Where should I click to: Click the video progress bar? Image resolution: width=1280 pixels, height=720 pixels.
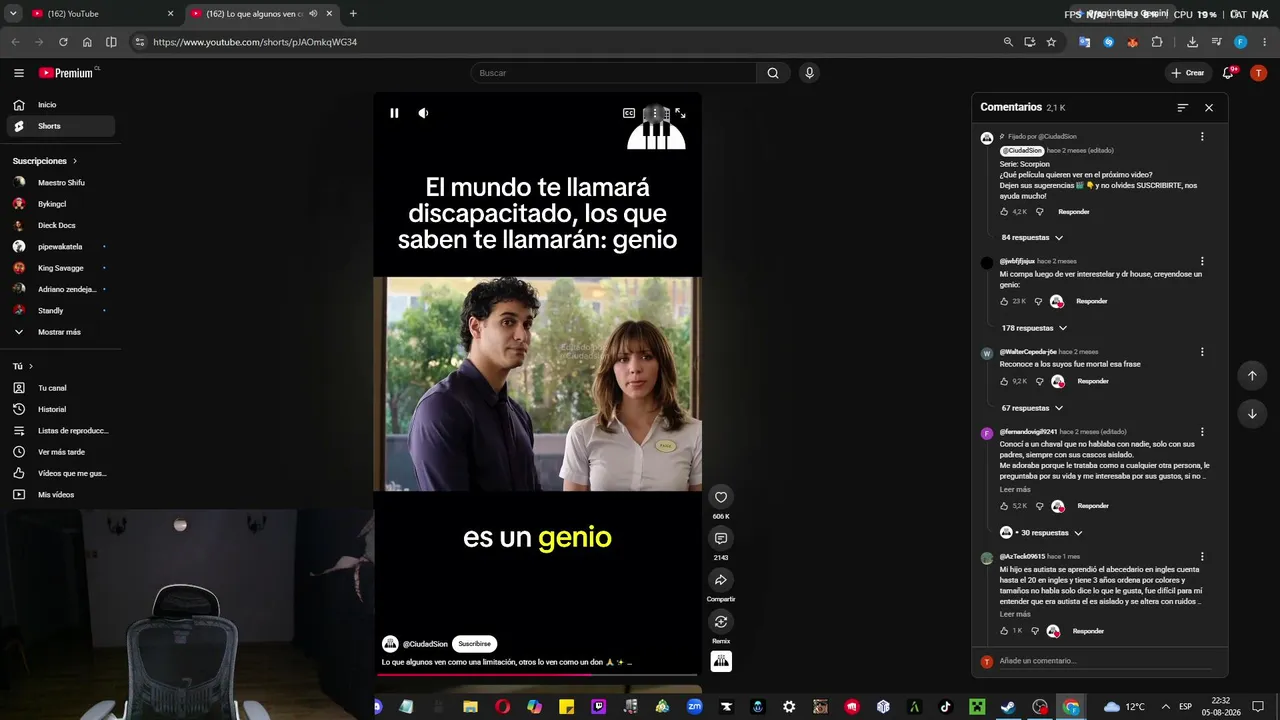pyautogui.click(x=537, y=675)
